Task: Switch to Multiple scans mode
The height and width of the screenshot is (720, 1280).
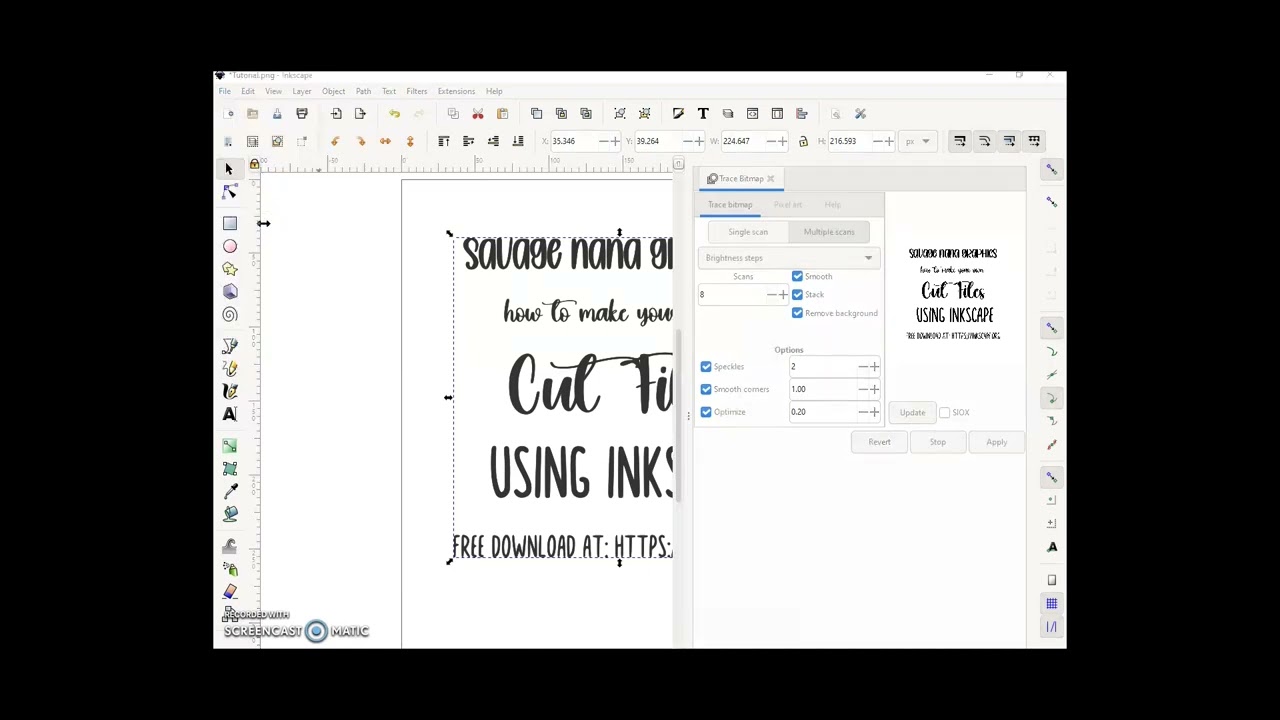Action: tap(829, 232)
